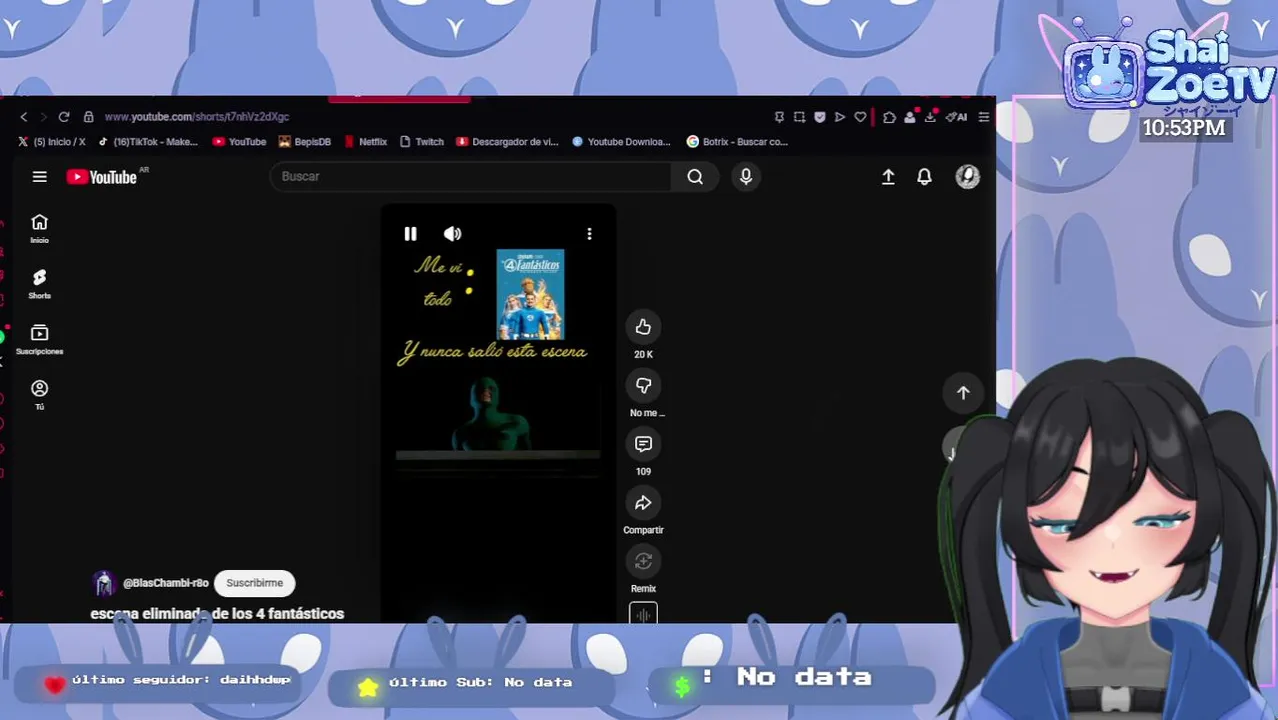Go to YouTube home via logo
Screen dimensions: 1278x720
click(102, 177)
